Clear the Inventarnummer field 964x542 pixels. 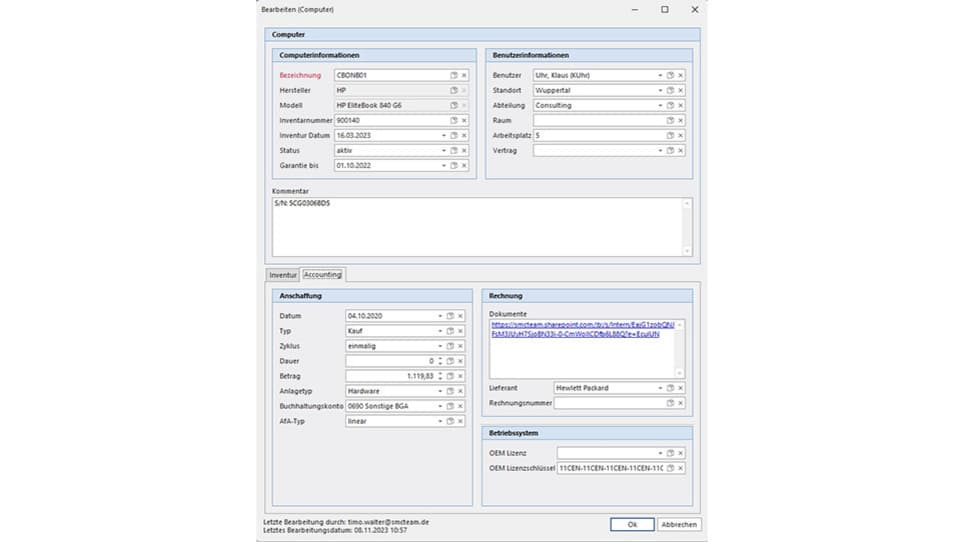464,120
